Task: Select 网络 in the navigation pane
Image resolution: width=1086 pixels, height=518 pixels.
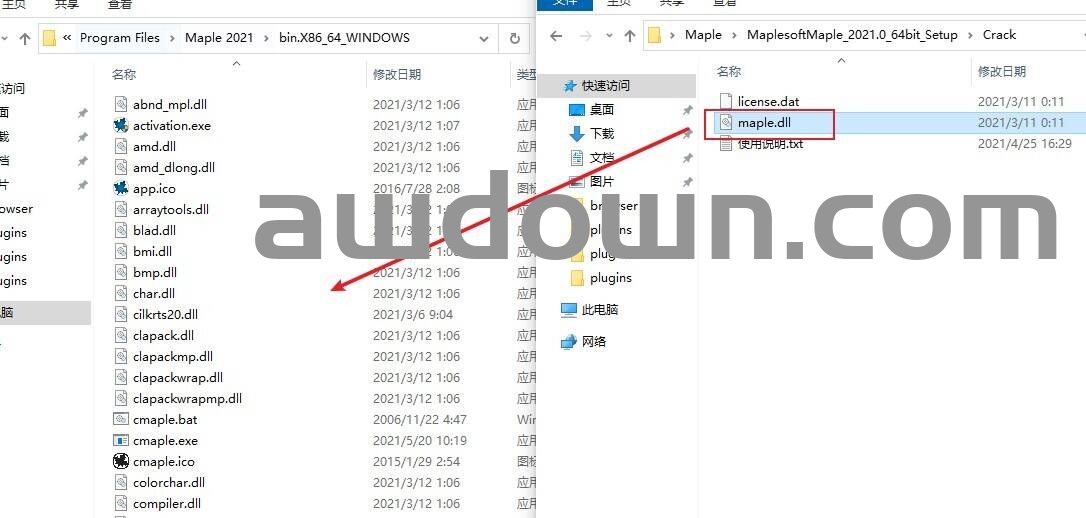Action: point(594,342)
